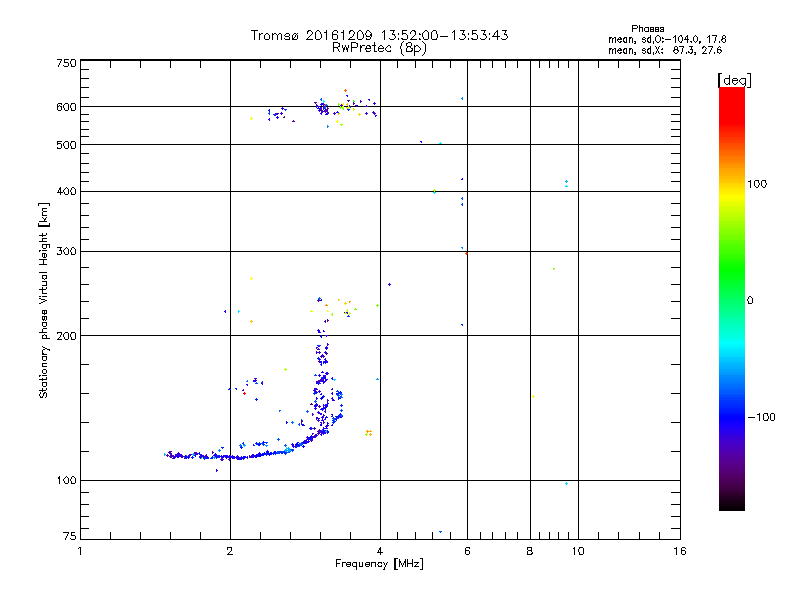Click the x-axis tick label '6'
The height and width of the screenshot is (600, 800).
click(x=467, y=551)
